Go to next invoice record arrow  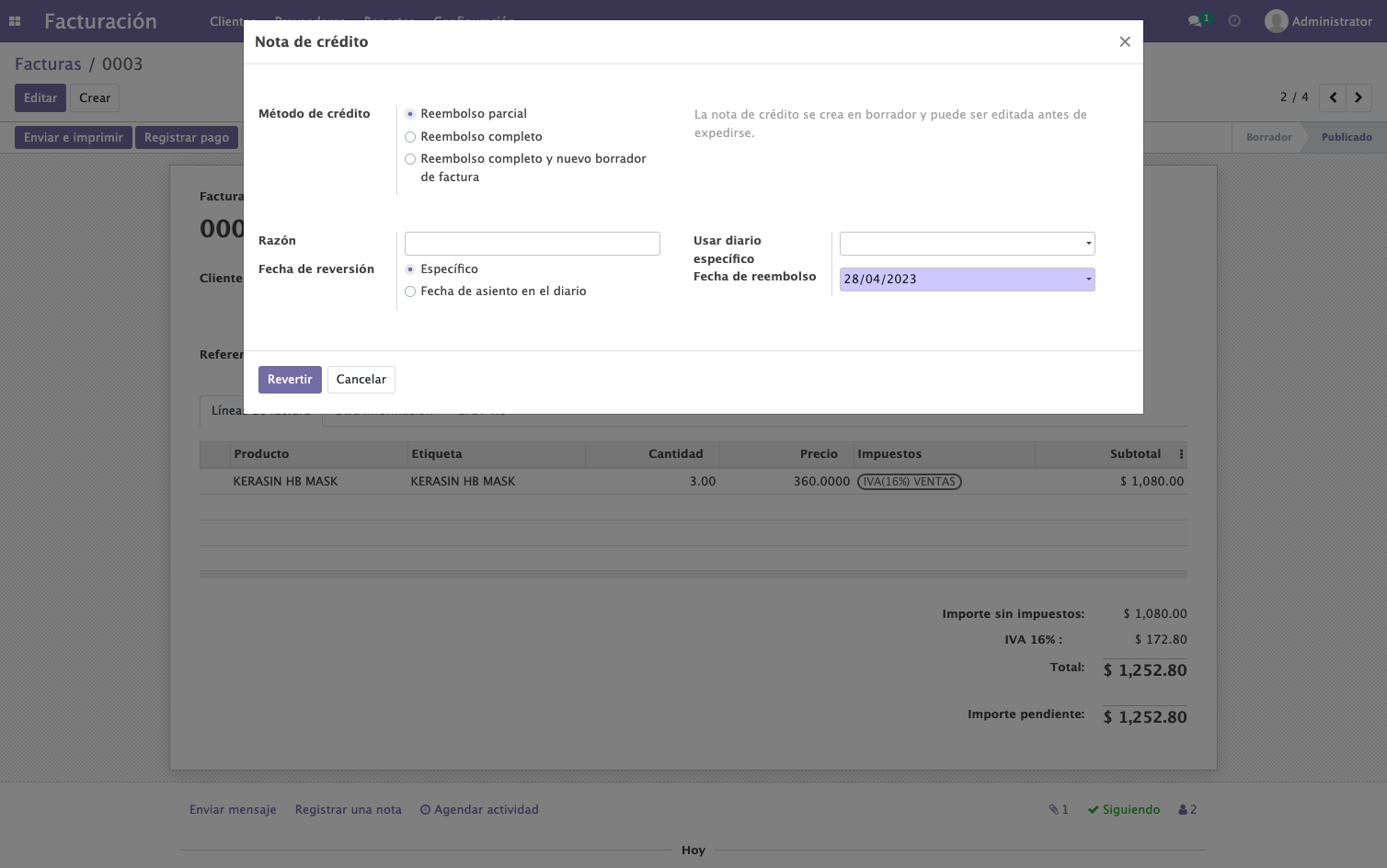point(1358,97)
